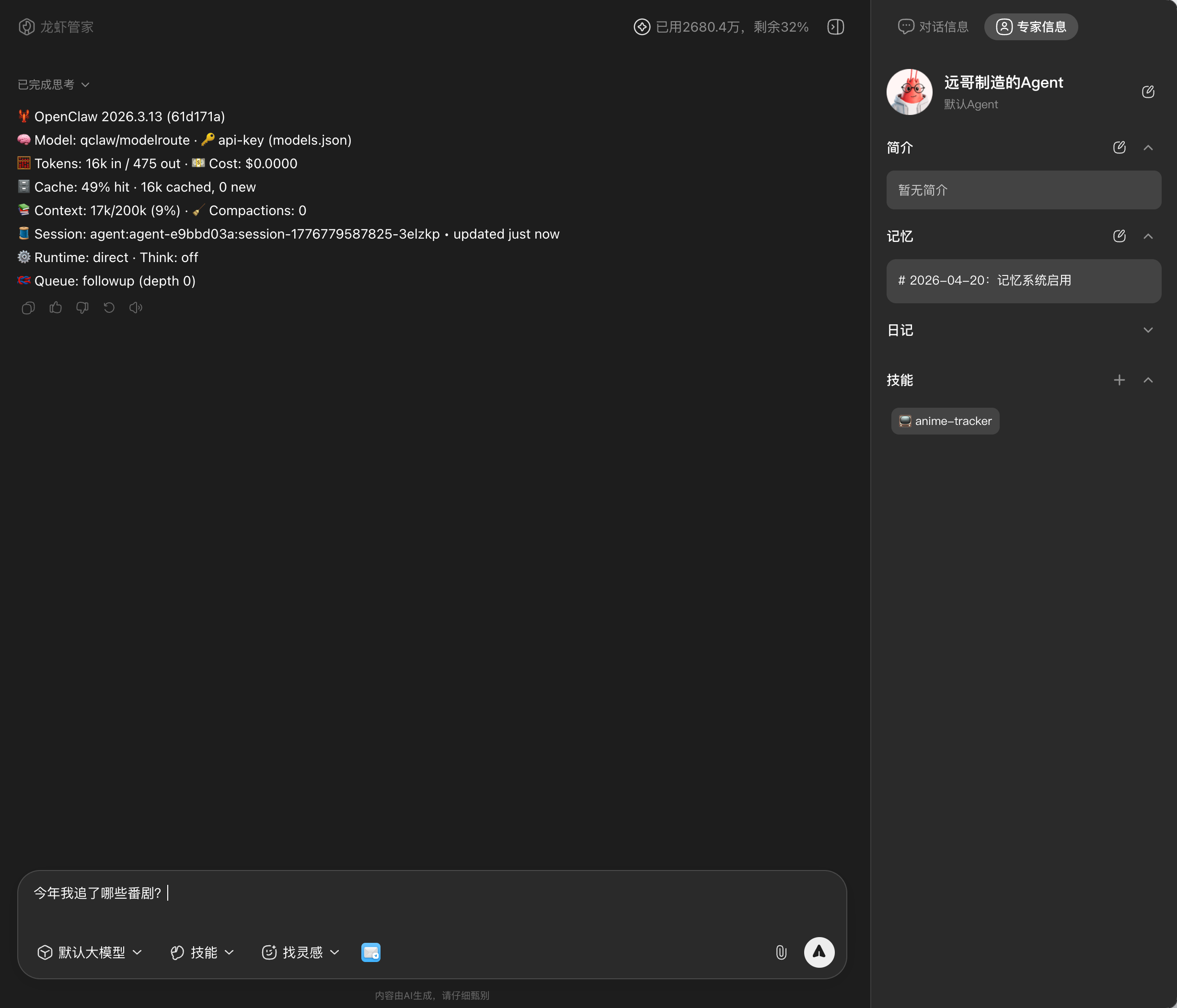Expand the 日记 section
This screenshot has height=1008, width=1177.
coord(1147,331)
